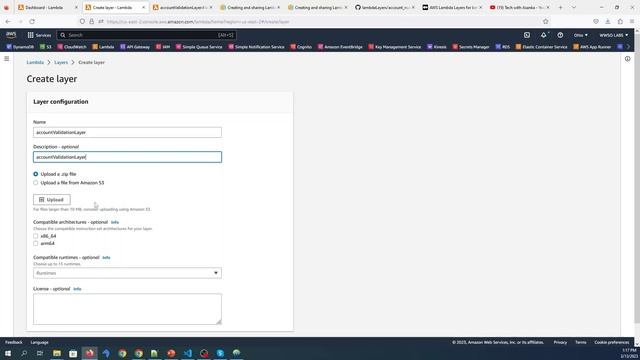Switch to first Creating and sharing tab
This screenshot has width=640, height=360.
pos(249,7)
